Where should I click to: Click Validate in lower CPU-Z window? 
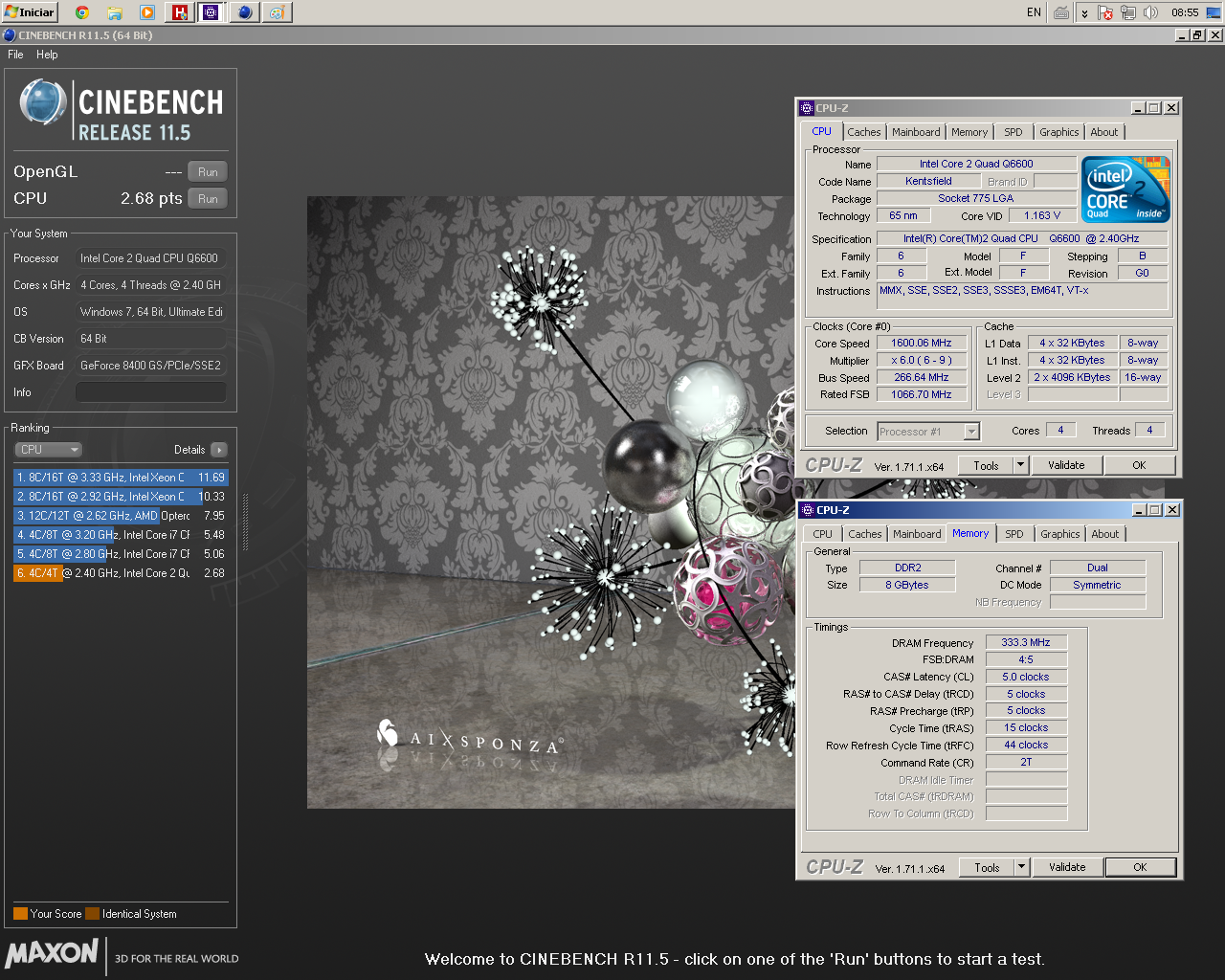[x=1067, y=867]
